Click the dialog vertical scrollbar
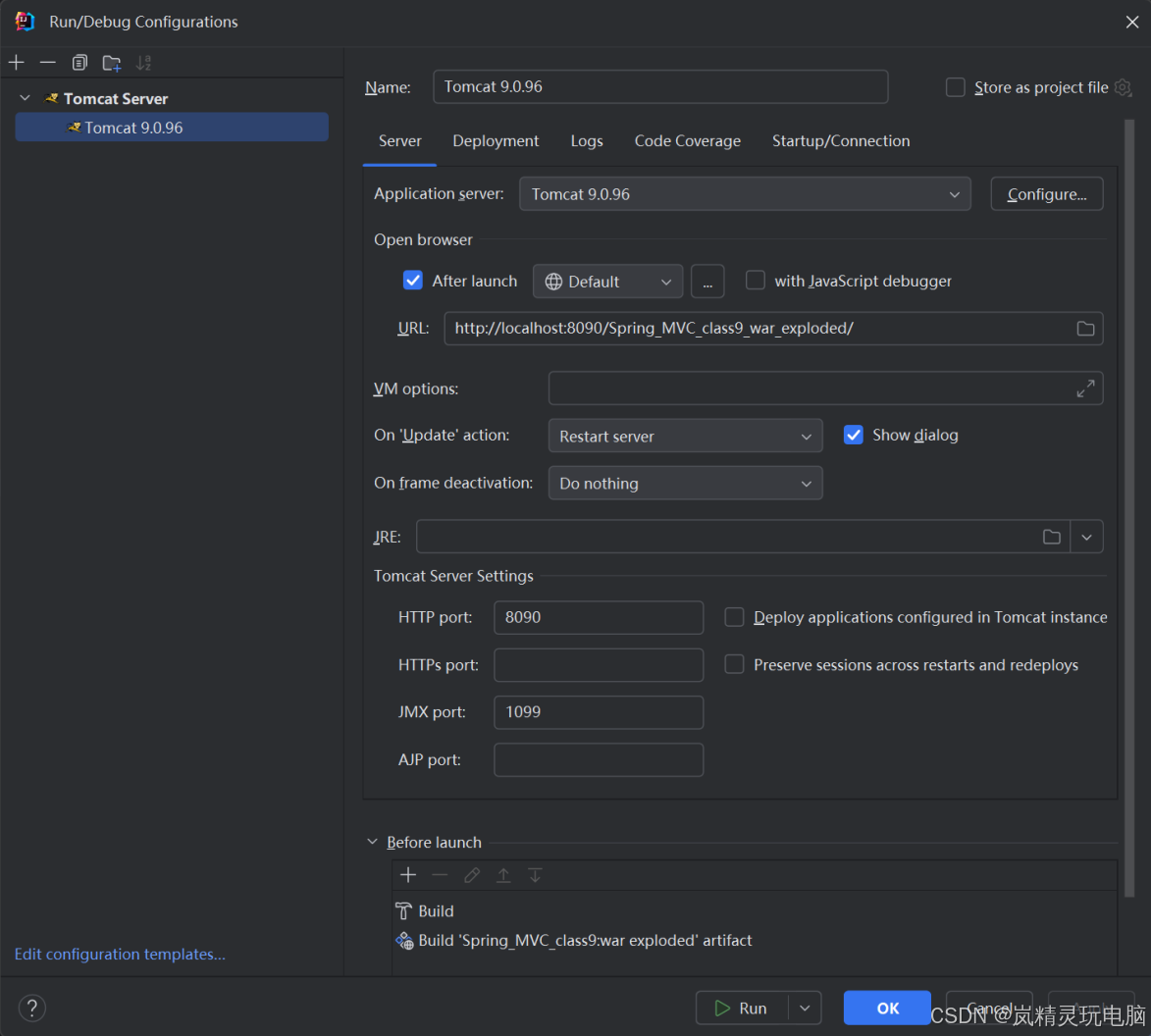 click(1129, 508)
